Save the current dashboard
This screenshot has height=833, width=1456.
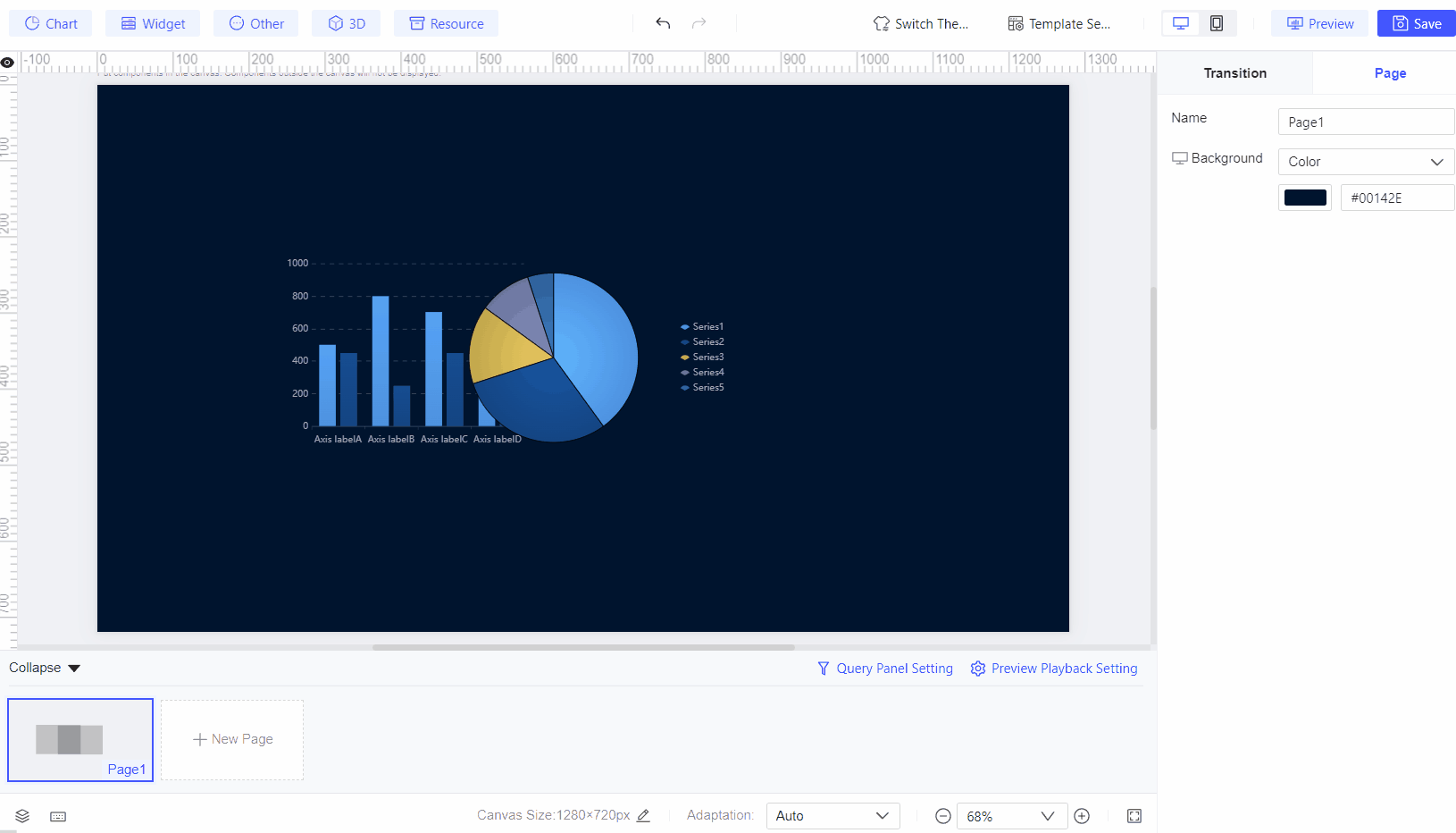click(x=1416, y=23)
